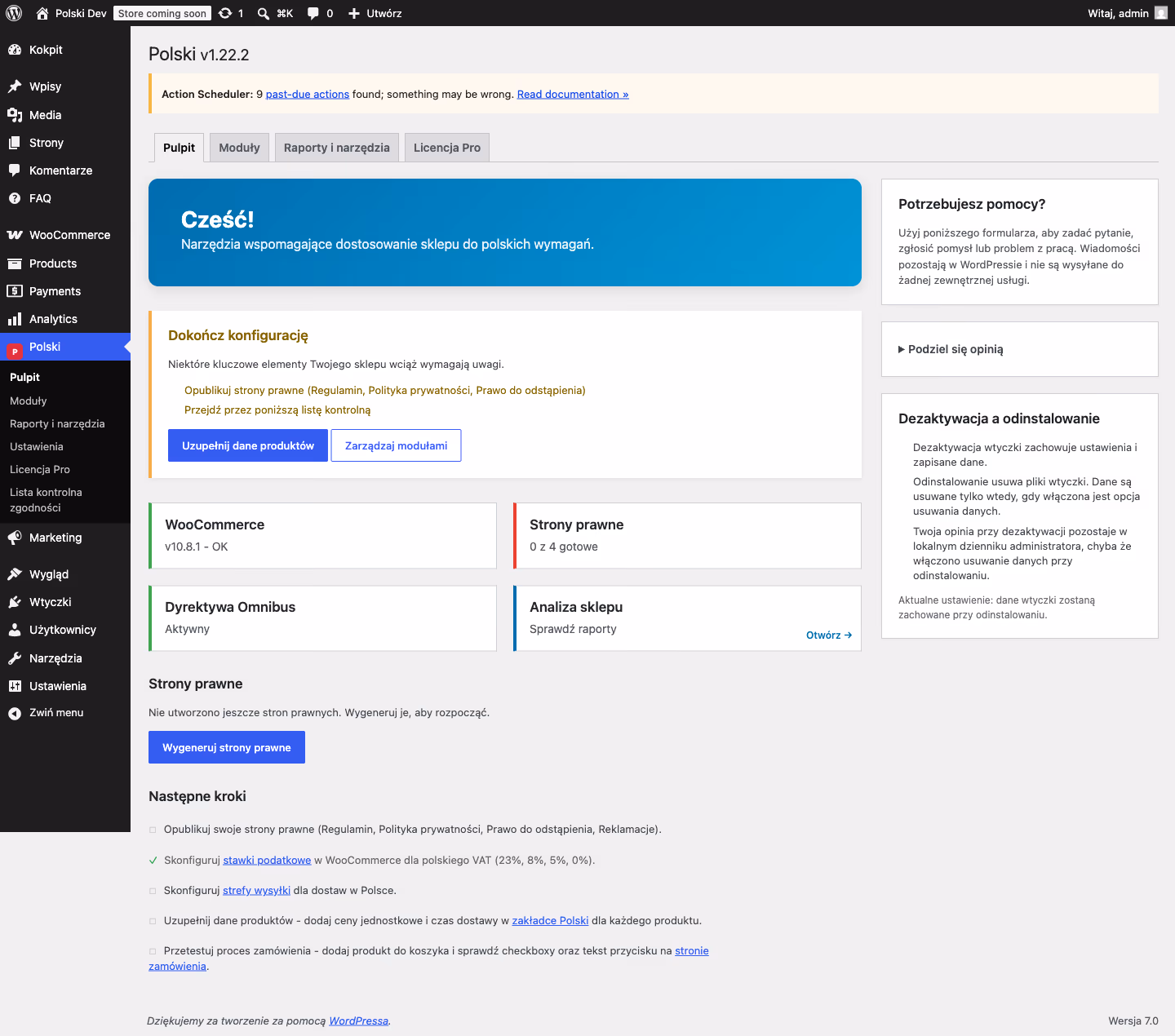1175x1036 pixels.
Task: Click the Polski Dev site name
Action: click(81, 13)
